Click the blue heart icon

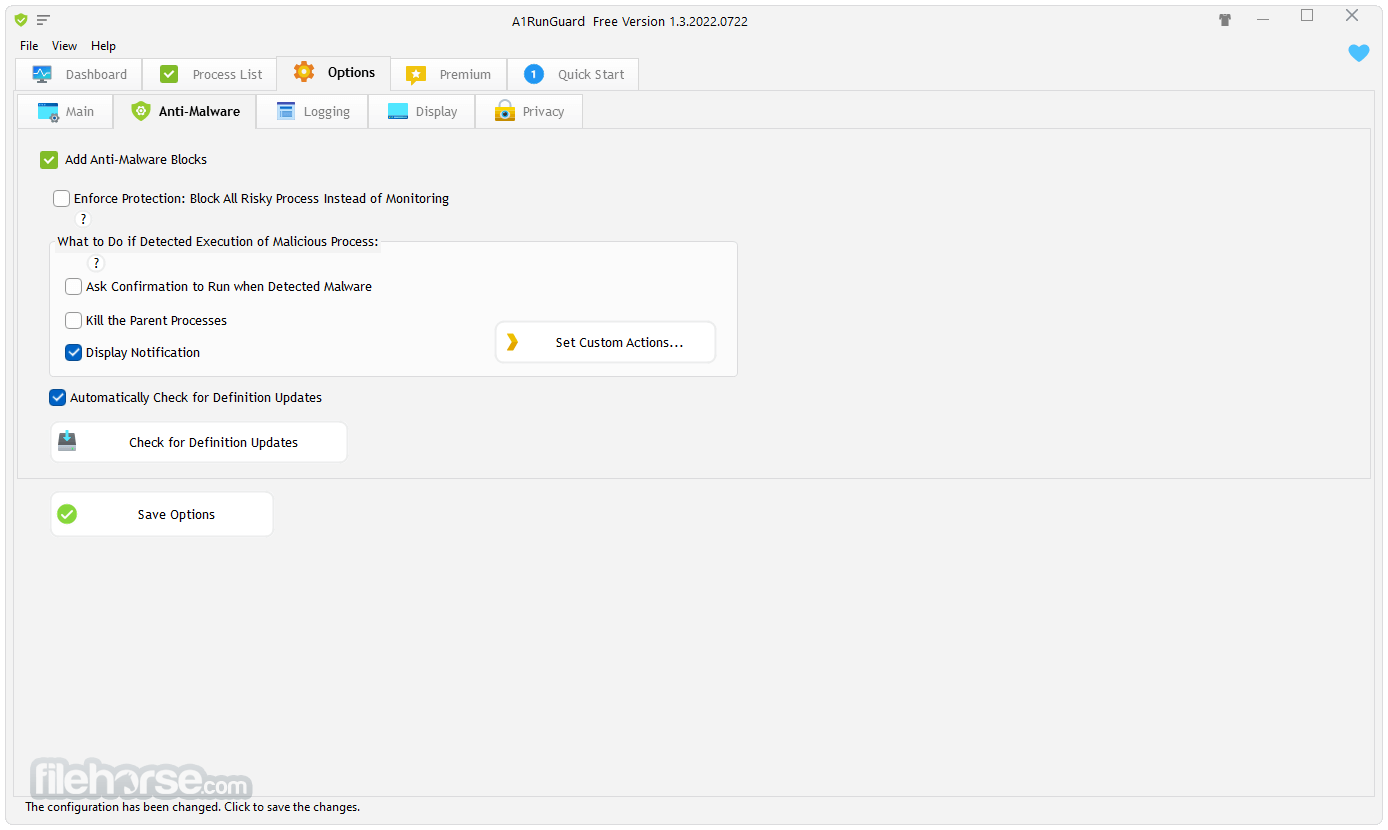coord(1359,53)
